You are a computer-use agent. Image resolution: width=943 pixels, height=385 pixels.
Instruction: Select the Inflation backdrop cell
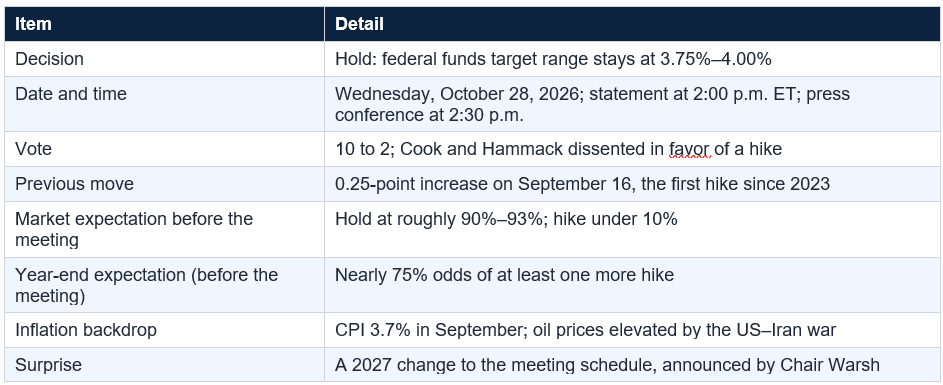coord(164,330)
